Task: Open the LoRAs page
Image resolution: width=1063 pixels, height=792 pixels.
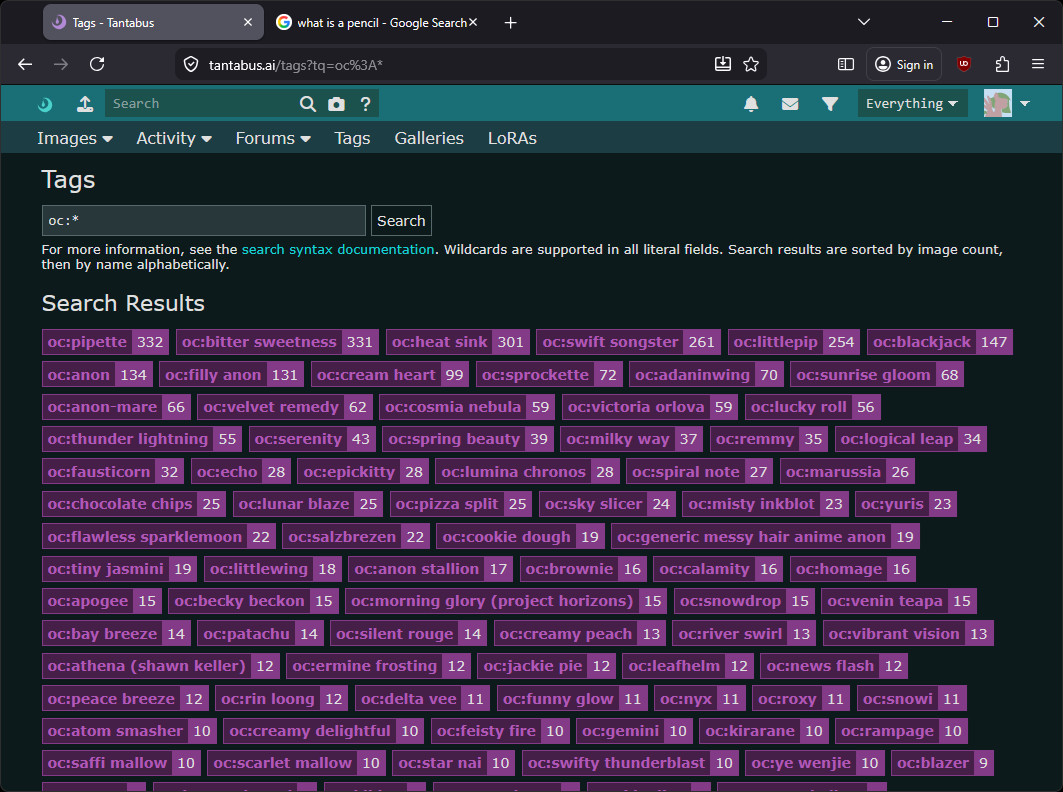Action: (512, 138)
